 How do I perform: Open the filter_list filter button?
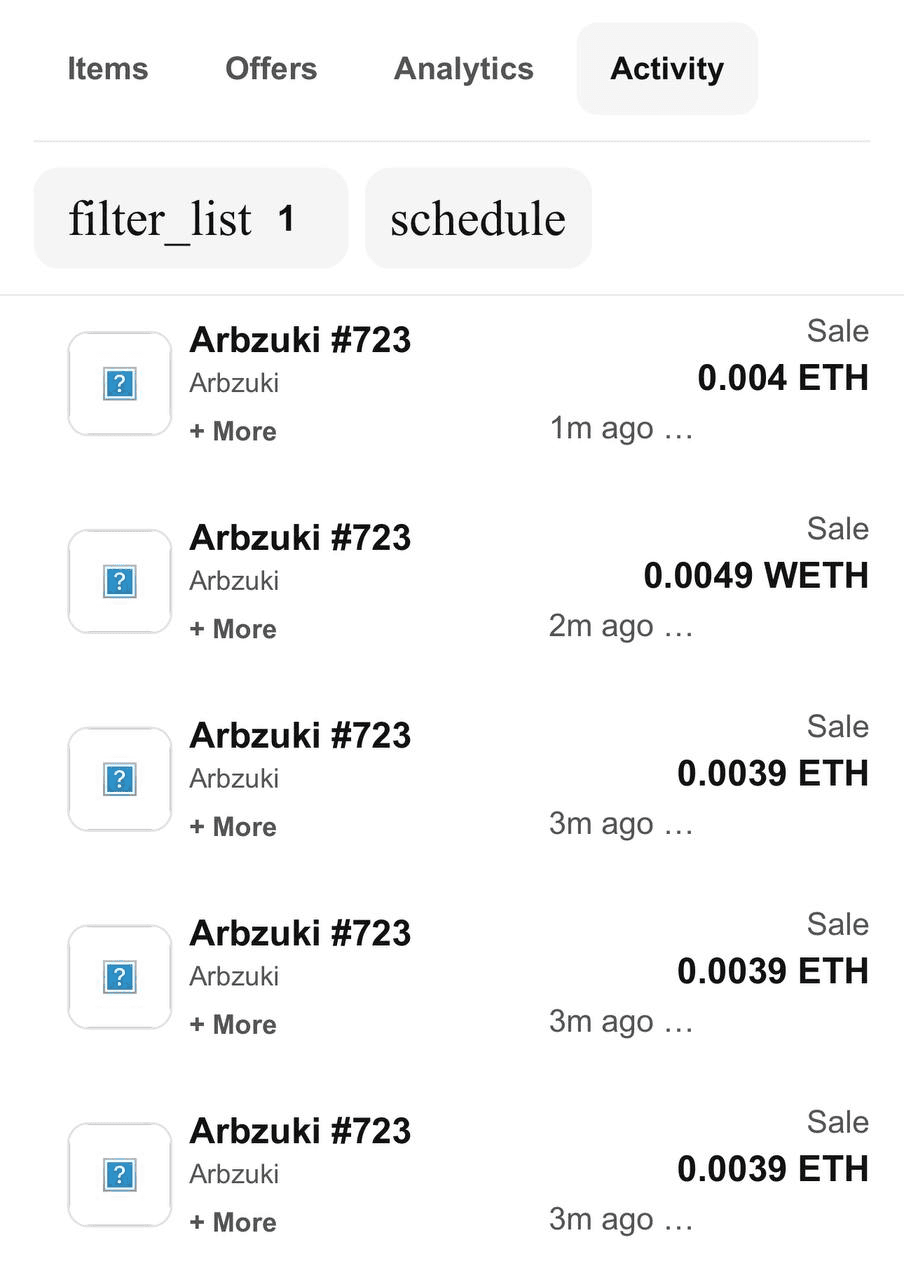click(191, 218)
